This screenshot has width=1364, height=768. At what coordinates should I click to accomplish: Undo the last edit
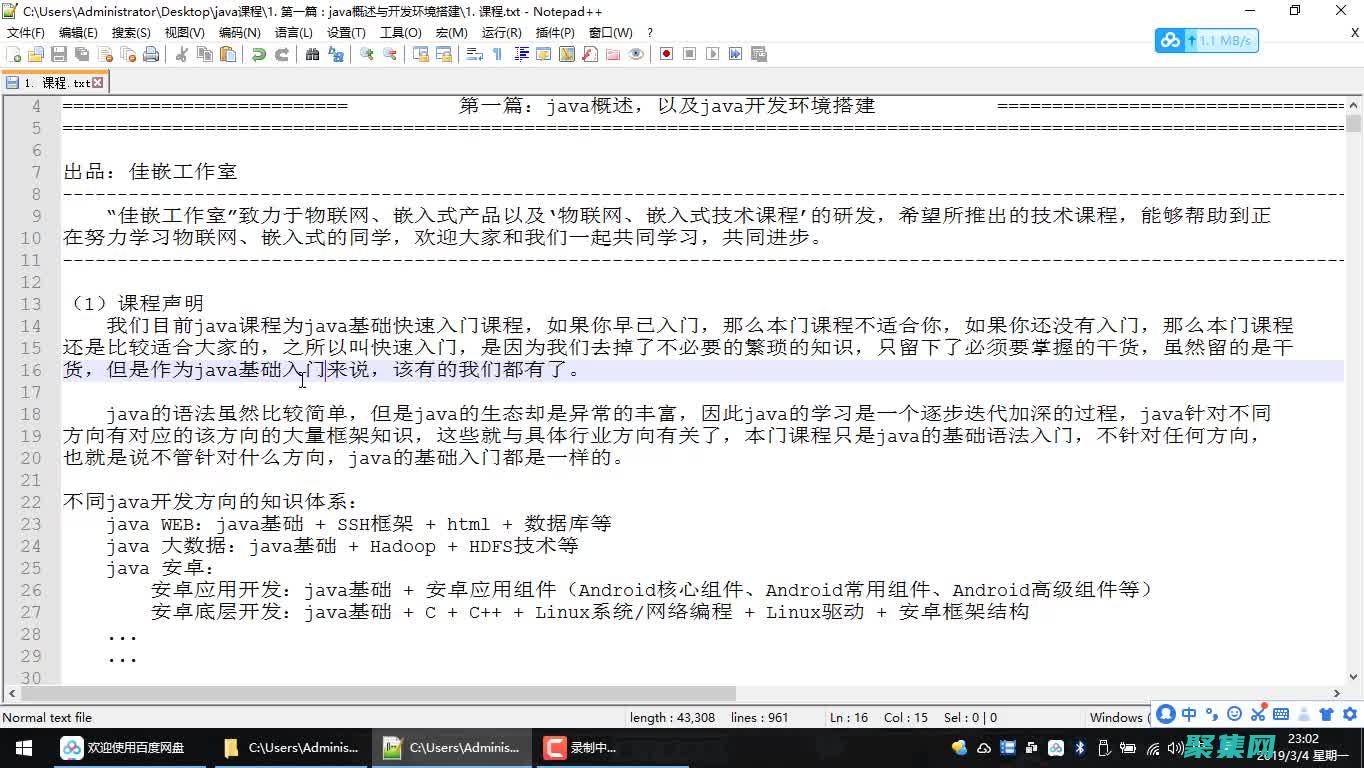click(257, 54)
